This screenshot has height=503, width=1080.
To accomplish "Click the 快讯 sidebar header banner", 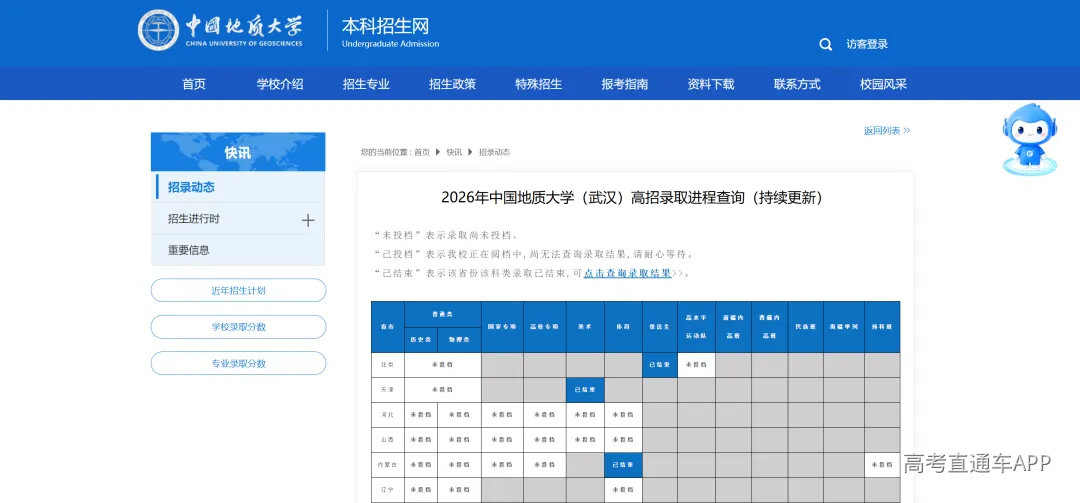I will 238,152.
